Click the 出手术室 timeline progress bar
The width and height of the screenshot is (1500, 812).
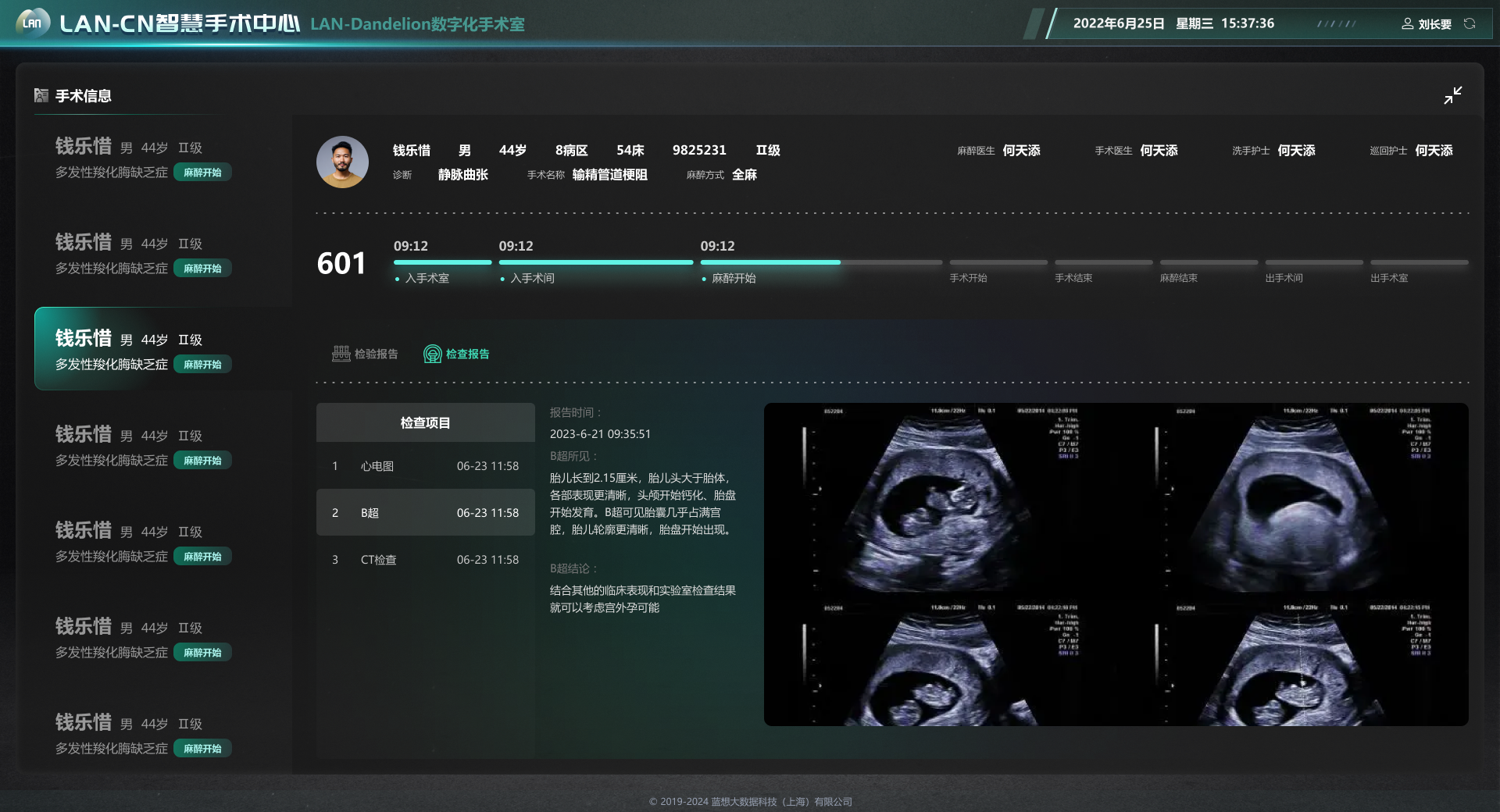click(1420, 262)
